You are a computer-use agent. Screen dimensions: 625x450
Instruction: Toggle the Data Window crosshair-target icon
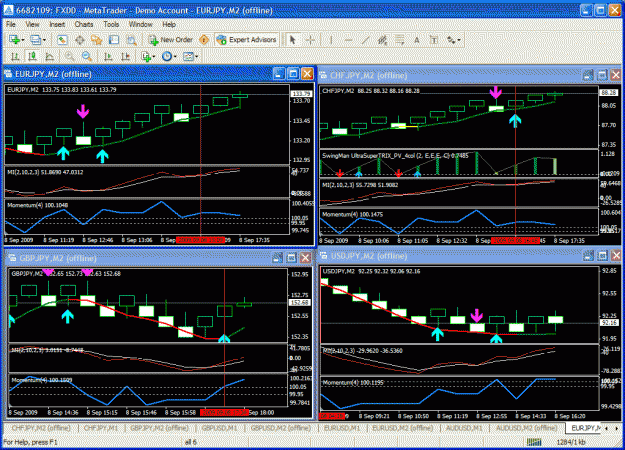80,40
